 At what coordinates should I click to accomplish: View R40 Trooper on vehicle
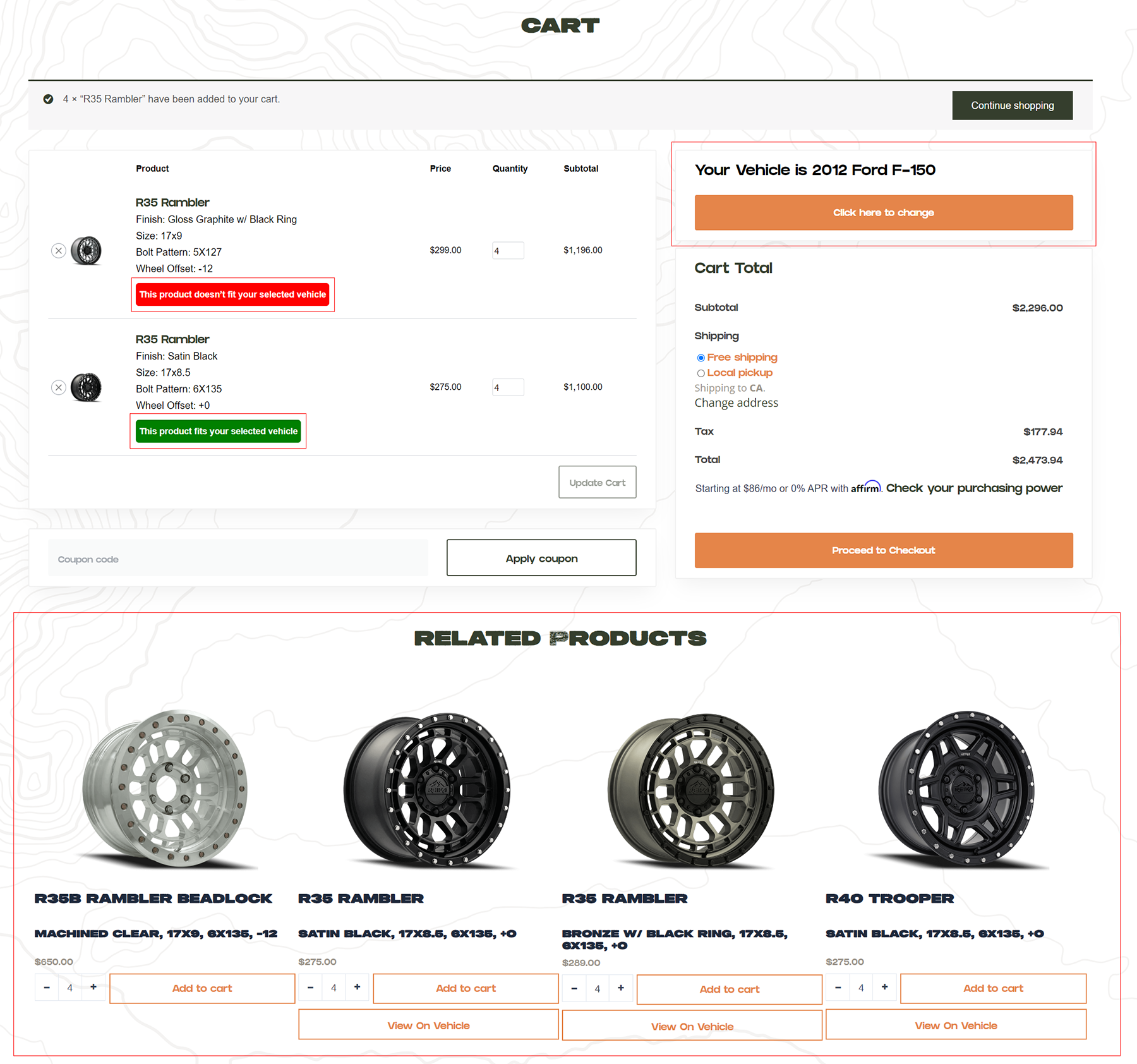(956, 1025)
